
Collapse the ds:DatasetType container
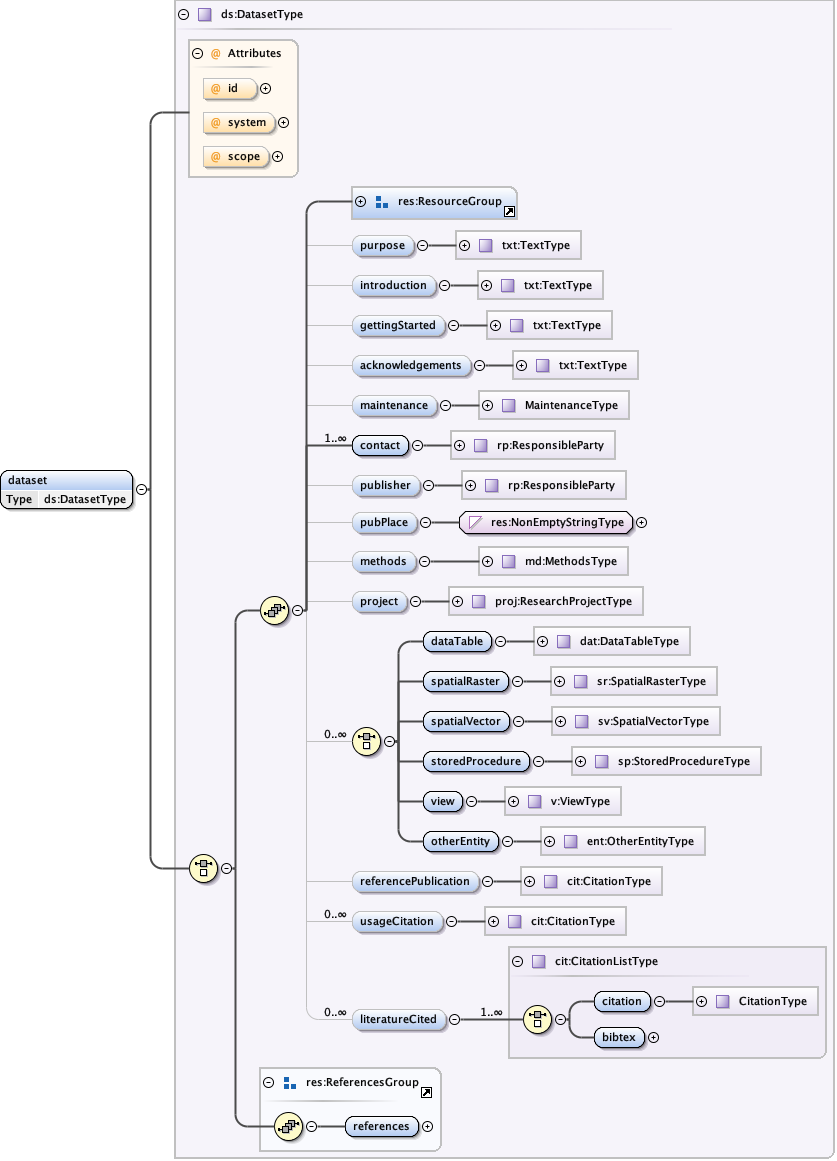(x=182, y=15)
